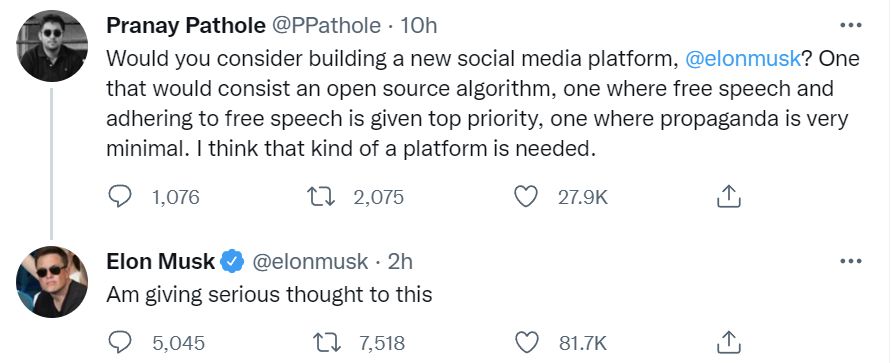Viewport: 891px width, 363px height.
Task: Like Elon Musk's tweet
Action: (526, 343)
